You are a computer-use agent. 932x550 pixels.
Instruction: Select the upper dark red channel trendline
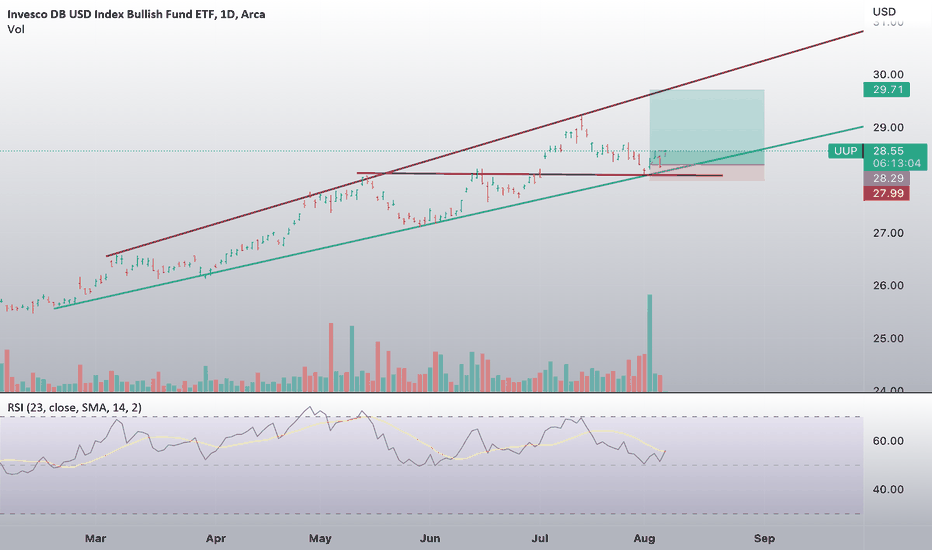pos(484,144)
